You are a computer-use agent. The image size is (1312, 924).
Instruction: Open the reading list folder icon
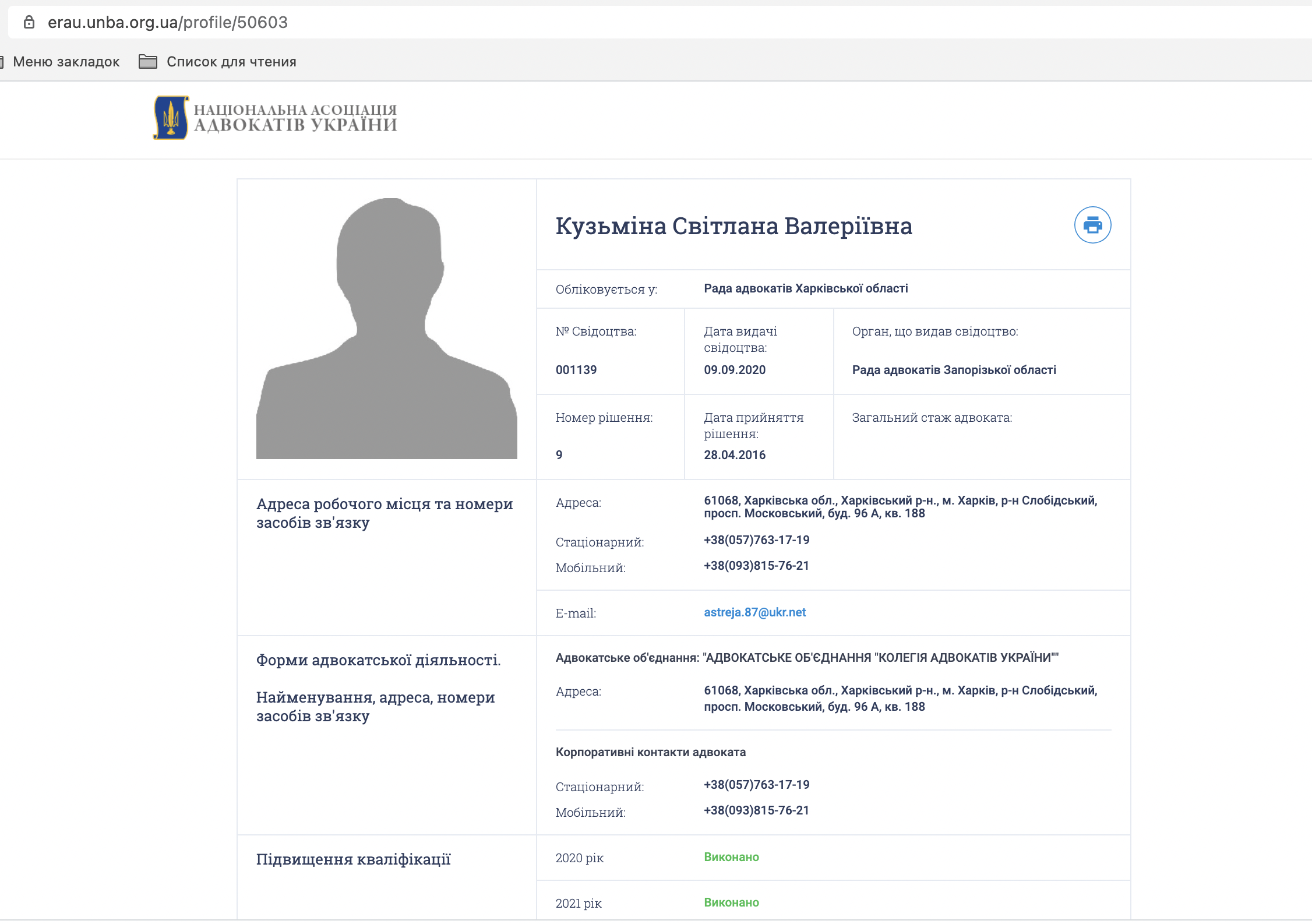tap(148, 62)
